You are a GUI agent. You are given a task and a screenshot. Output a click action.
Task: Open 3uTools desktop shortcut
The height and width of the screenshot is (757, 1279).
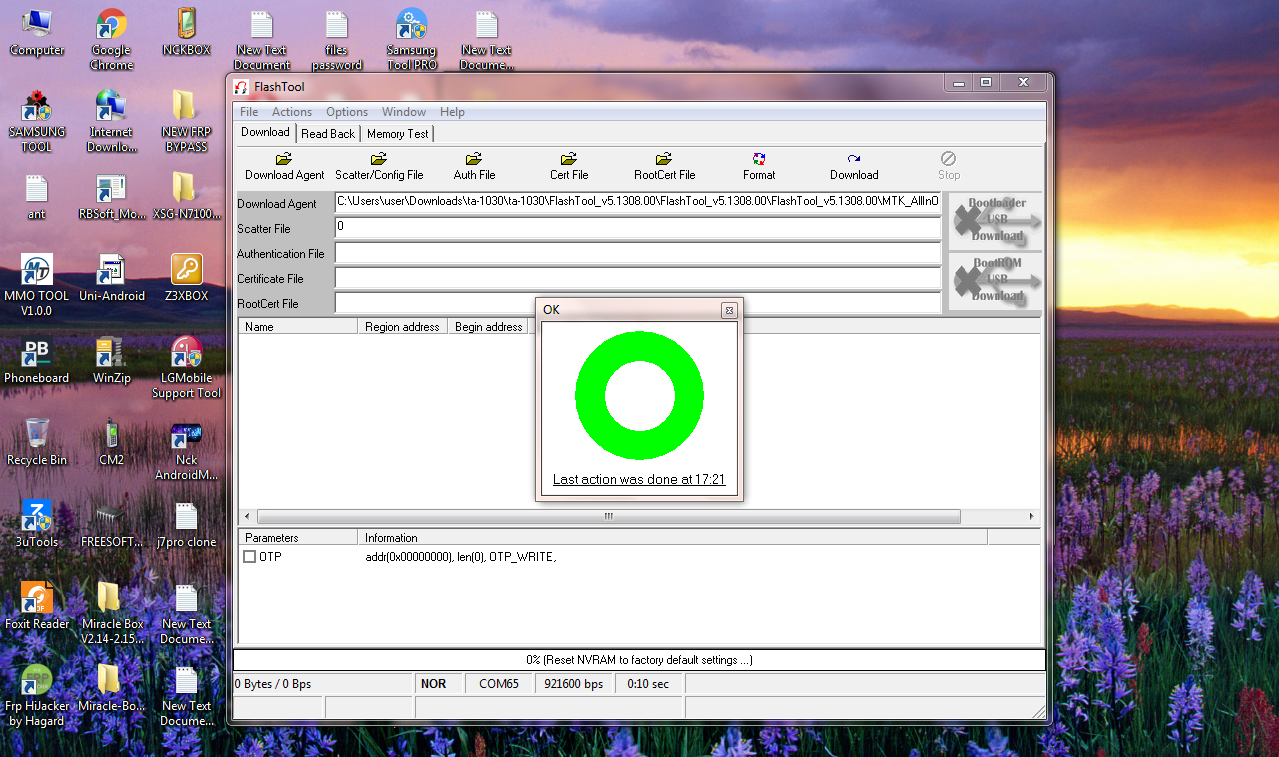click(x=37, y=524)
